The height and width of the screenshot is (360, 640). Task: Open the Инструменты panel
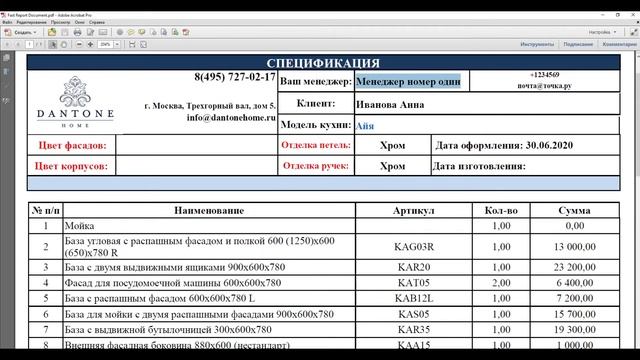(x=537, y=44)
